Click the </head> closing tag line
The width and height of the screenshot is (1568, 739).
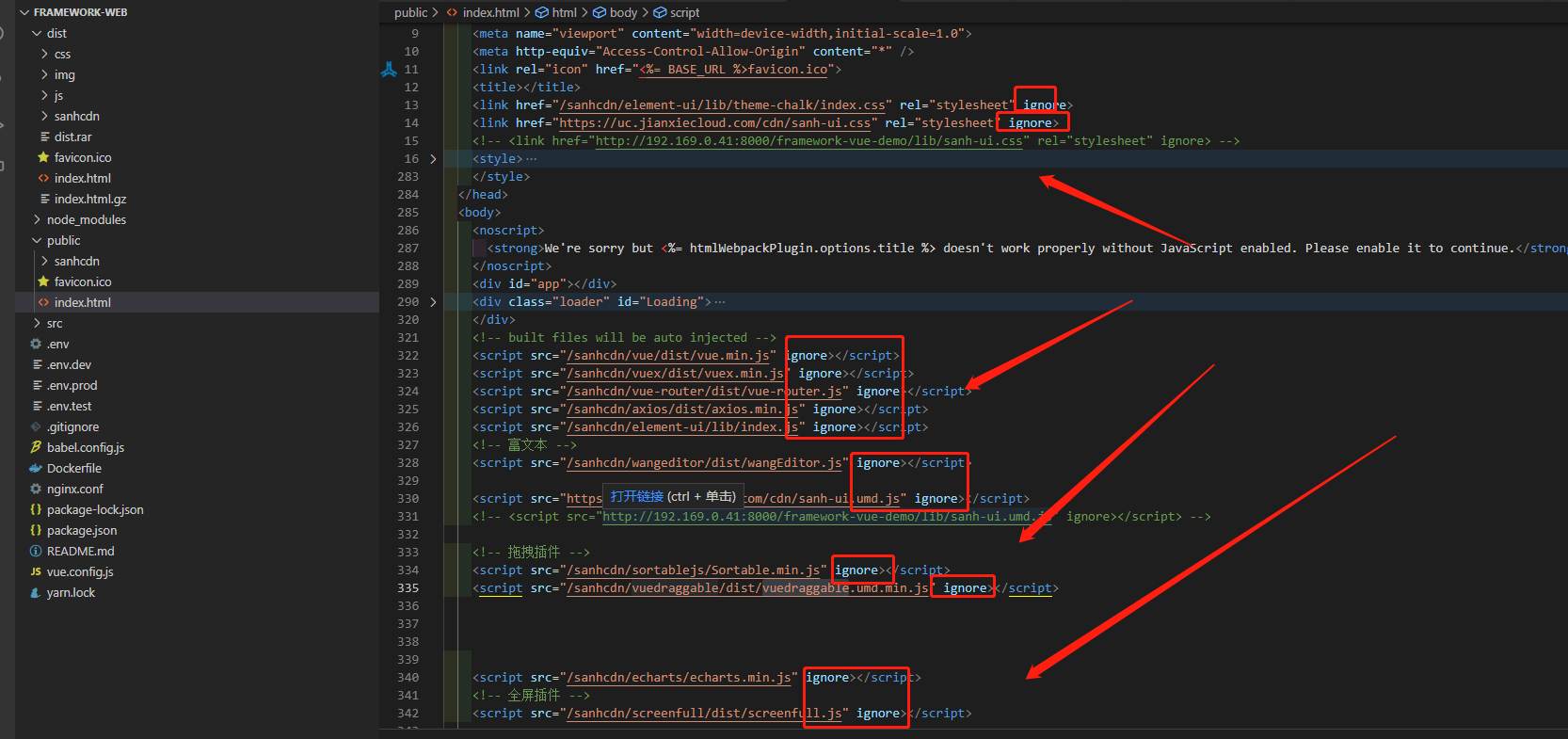click(x=483, y=195)
